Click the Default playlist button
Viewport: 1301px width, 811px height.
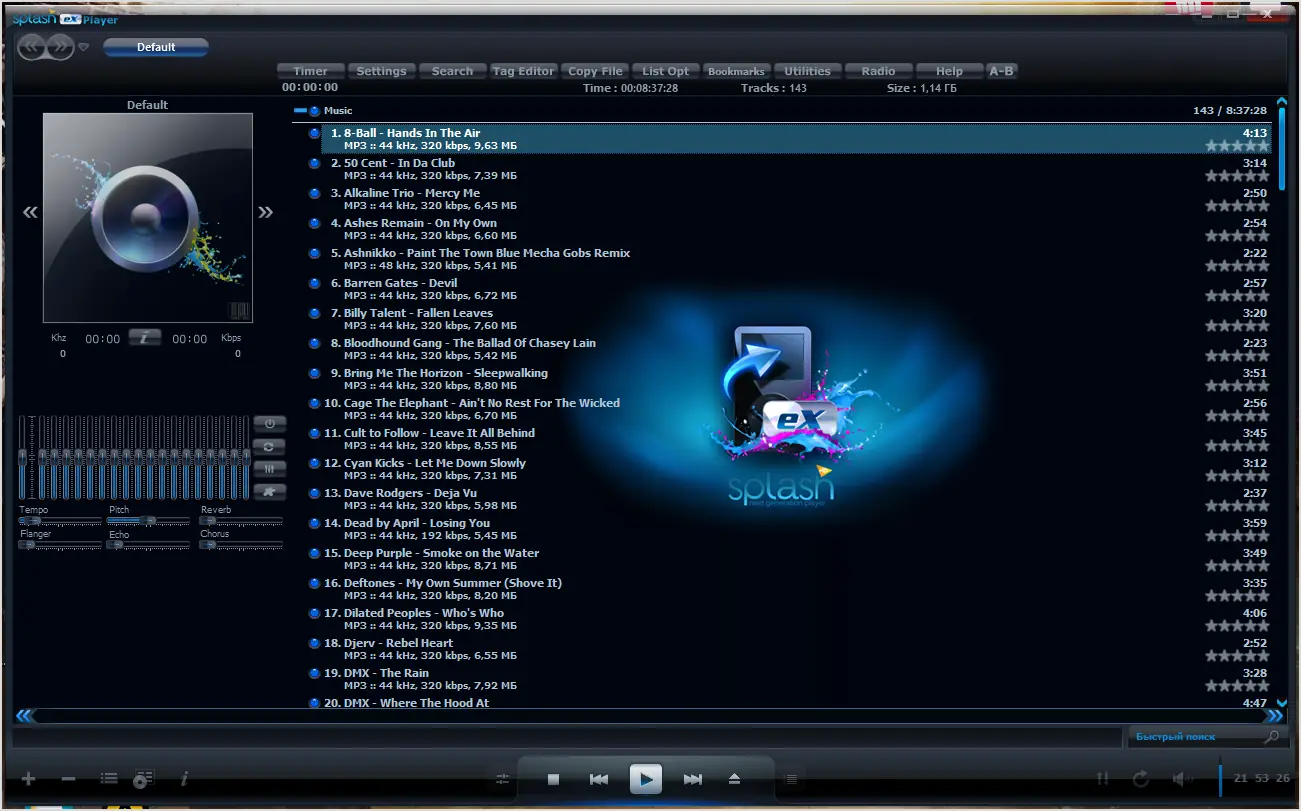click(156, 47)
